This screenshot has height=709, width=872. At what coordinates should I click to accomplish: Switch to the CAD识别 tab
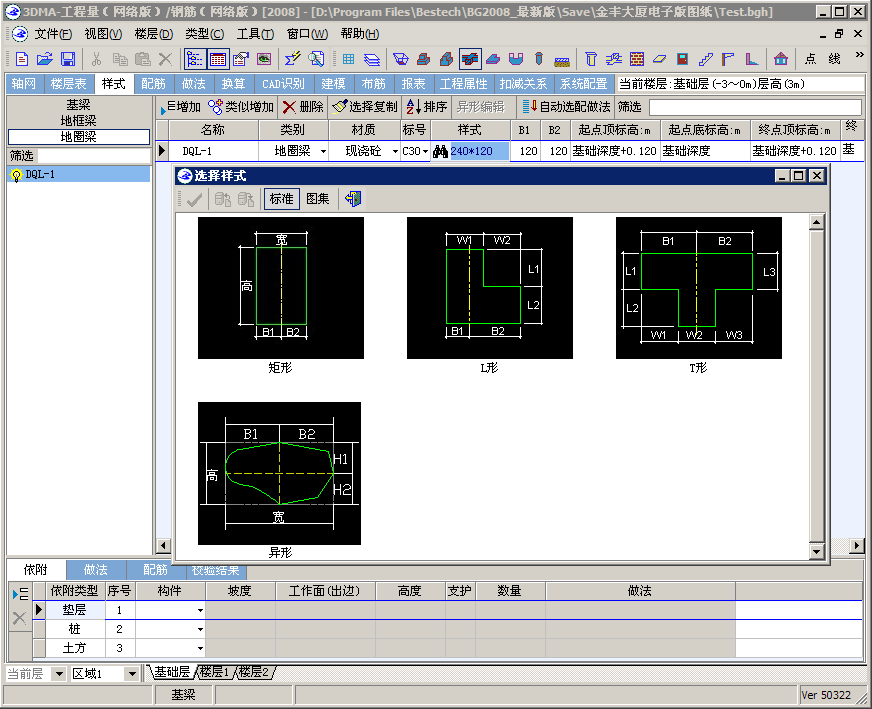[283, 84]
